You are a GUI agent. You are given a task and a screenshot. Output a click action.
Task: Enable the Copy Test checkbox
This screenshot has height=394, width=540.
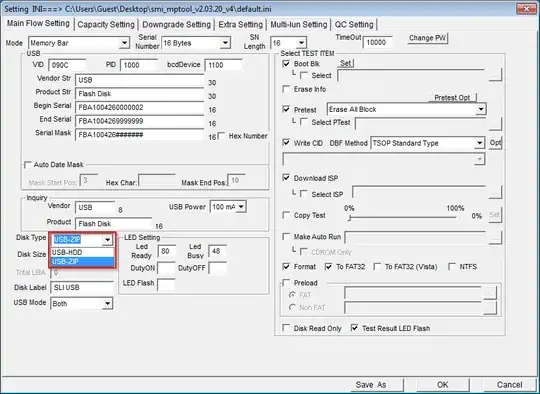click(x=286, y=215)
